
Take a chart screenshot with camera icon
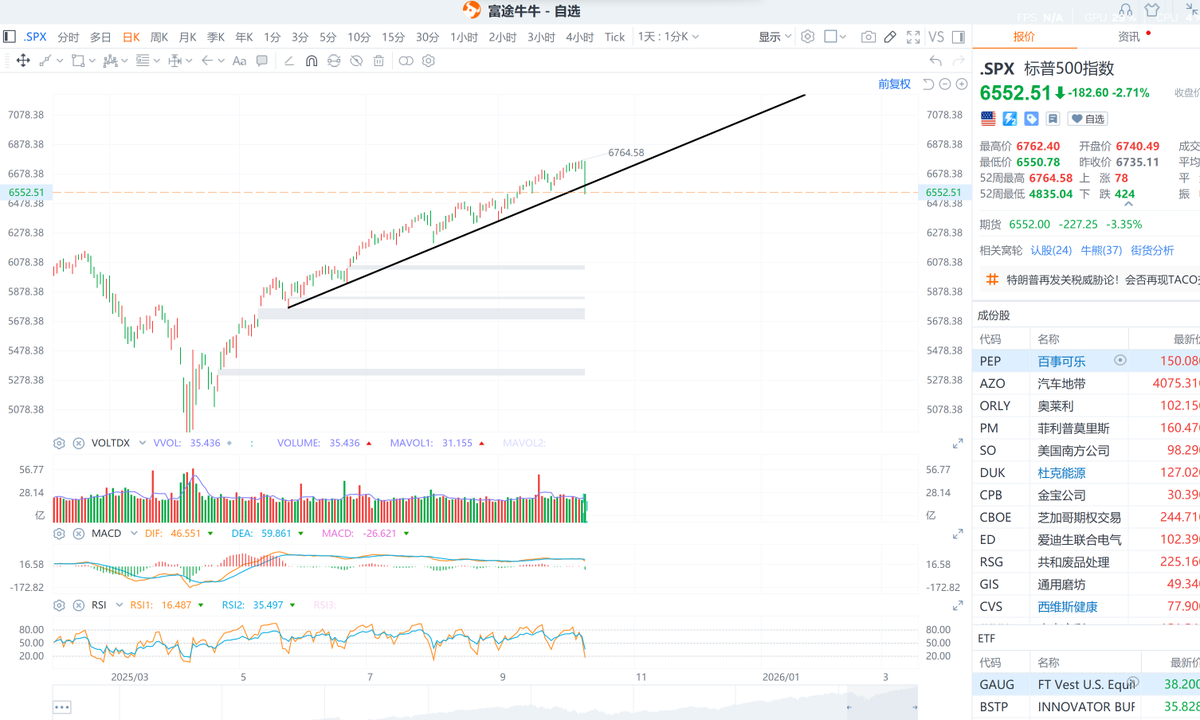(868, 37)
